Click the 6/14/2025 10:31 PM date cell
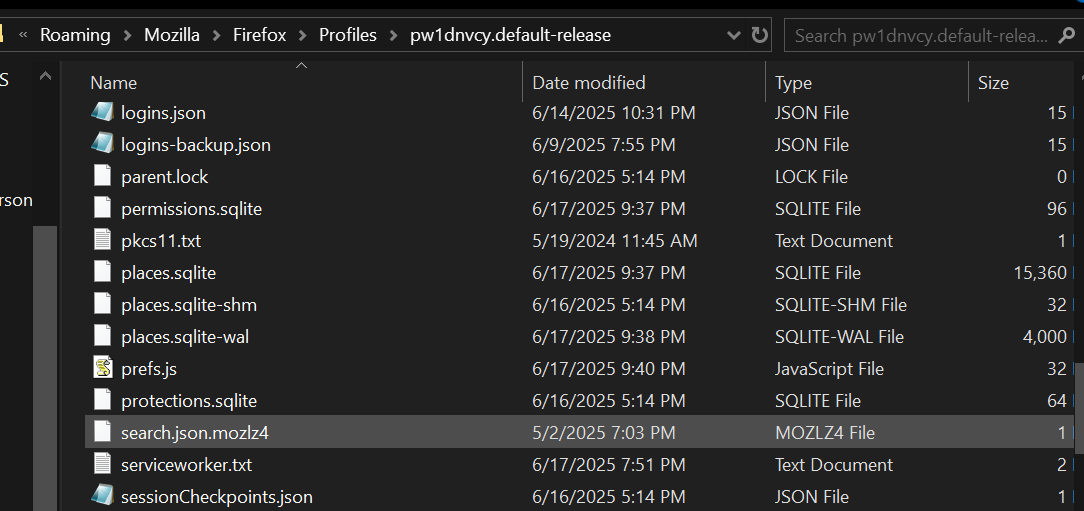Viewport: 1084px width, 511px height. coord(614,112)
